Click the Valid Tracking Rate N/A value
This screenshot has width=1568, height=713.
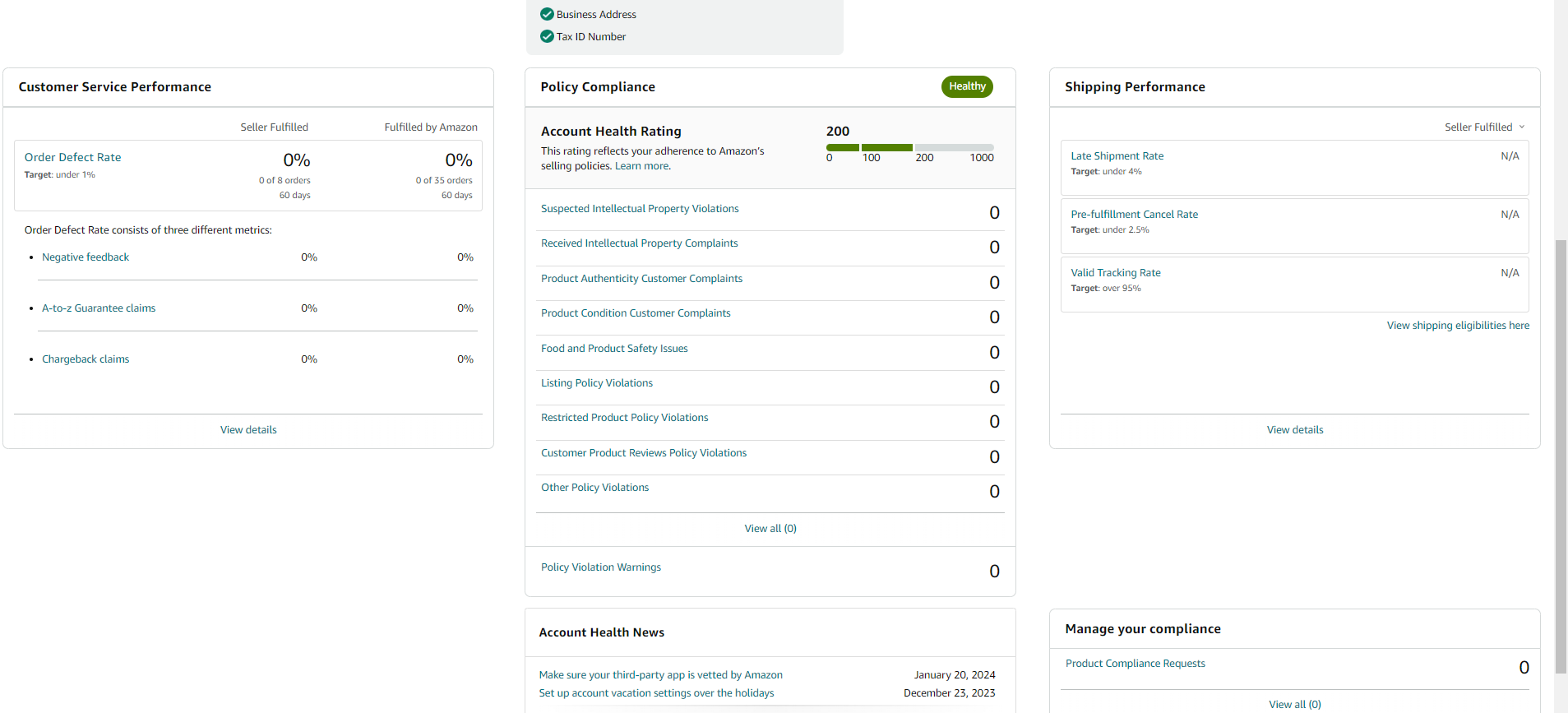[x=1510, y=273]
